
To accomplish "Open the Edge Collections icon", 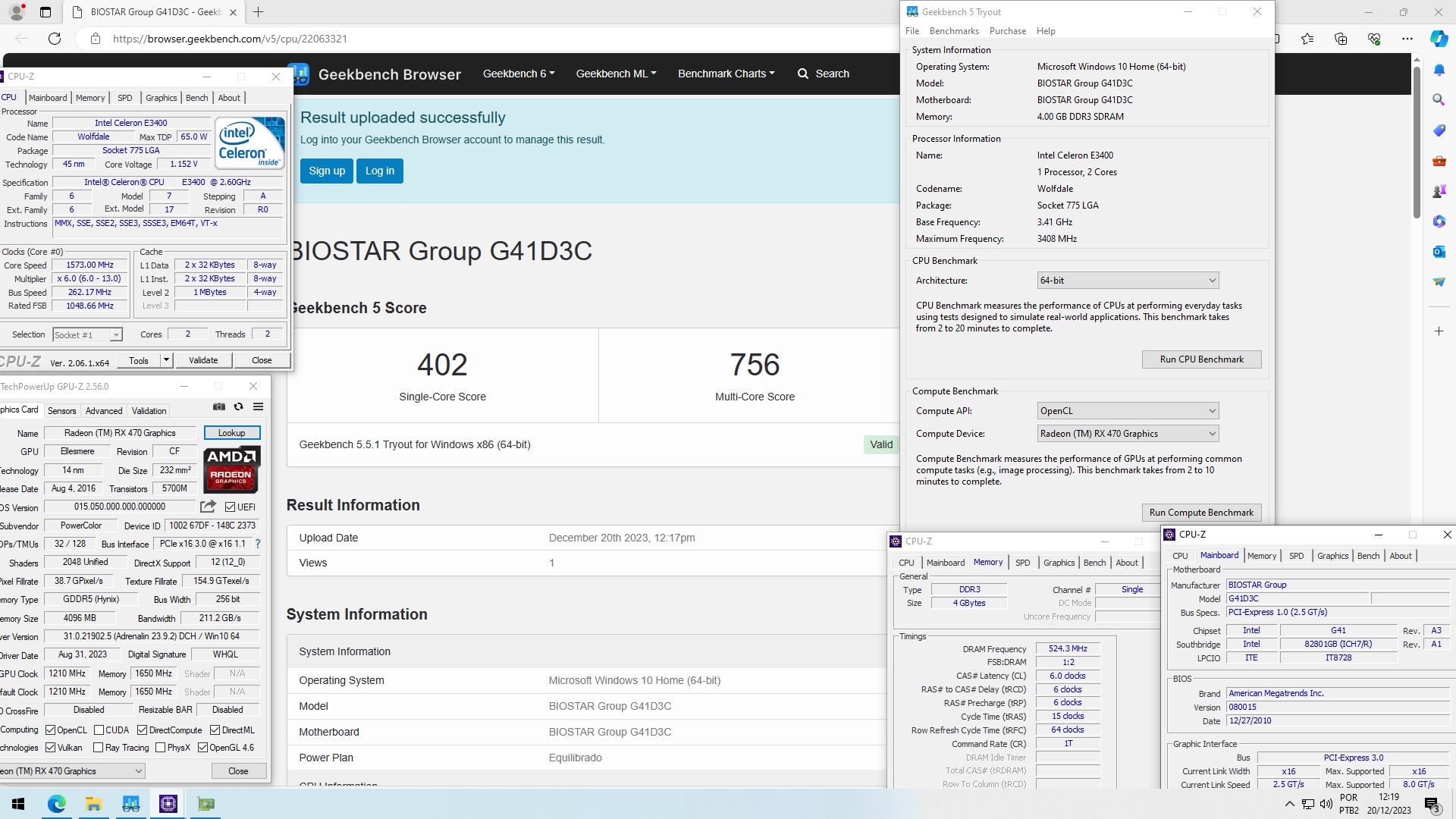I will [1341, 39].
